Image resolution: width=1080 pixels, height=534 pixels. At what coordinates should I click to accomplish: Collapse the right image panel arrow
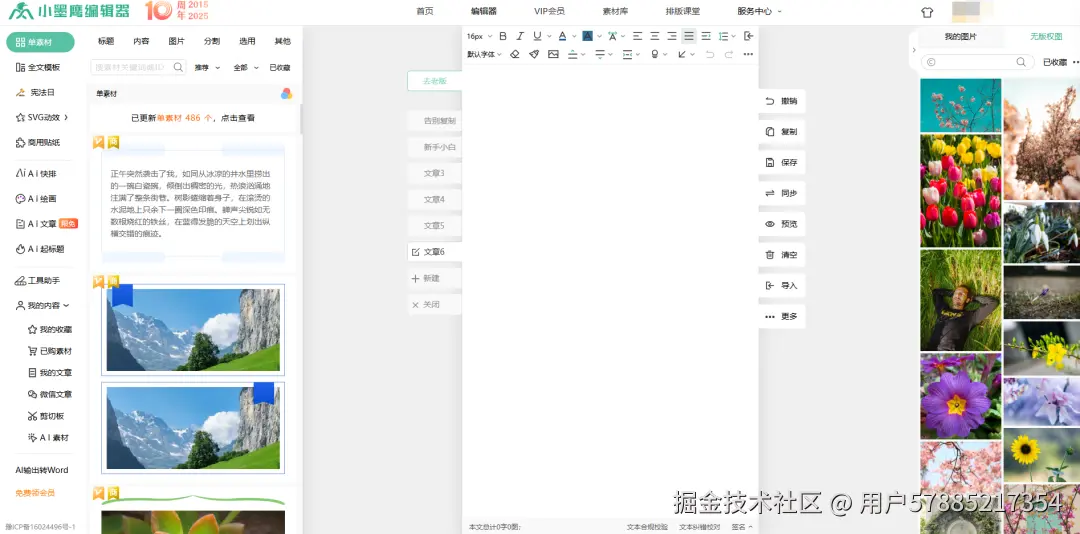tap(913, 50)
